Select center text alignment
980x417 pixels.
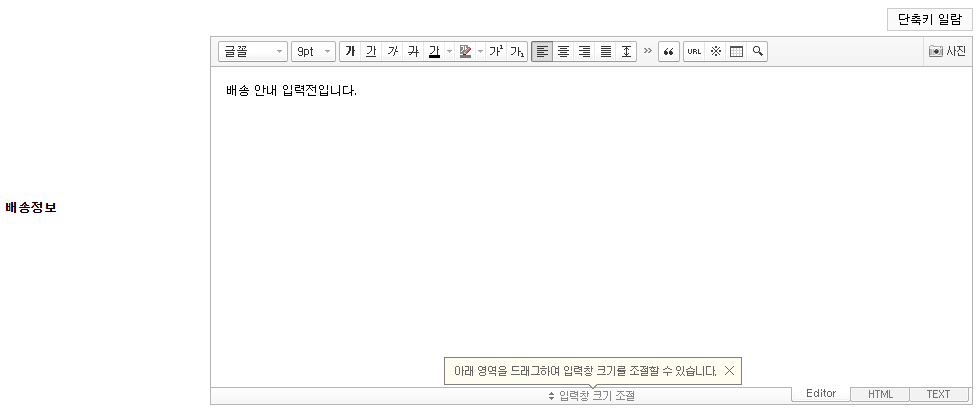(x=563, y=51)
